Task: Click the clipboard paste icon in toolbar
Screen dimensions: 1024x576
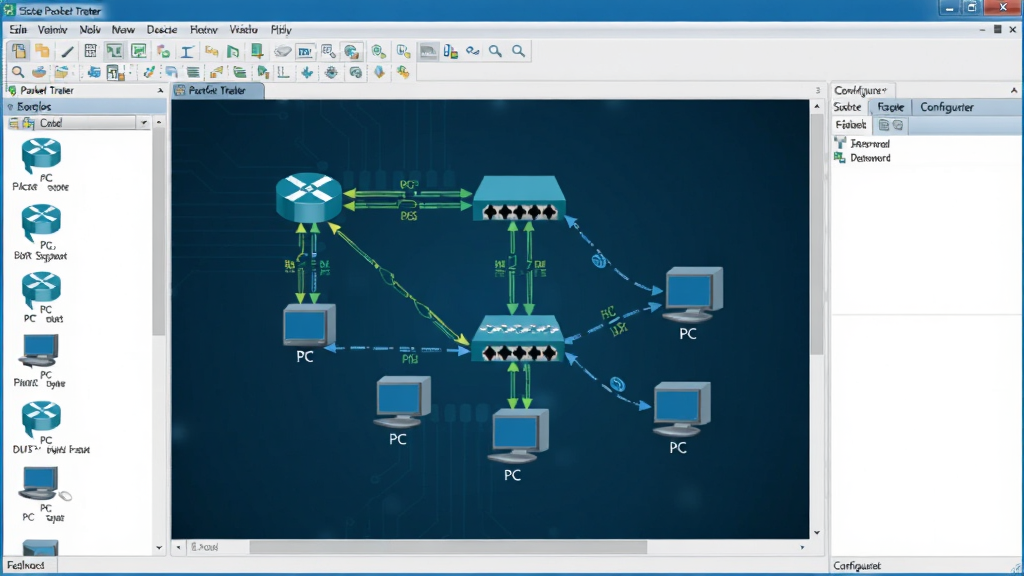Action: (19, 51)
